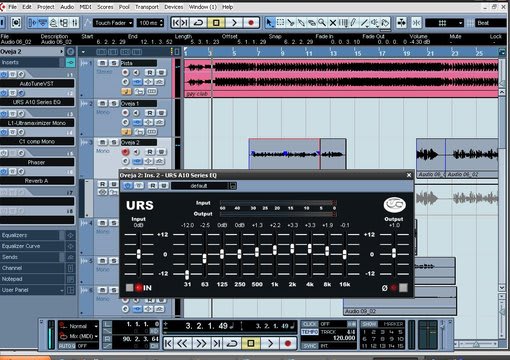Click the 31 Hz band fader in URS EQ
Screen dimensions: 510x360
187,275
